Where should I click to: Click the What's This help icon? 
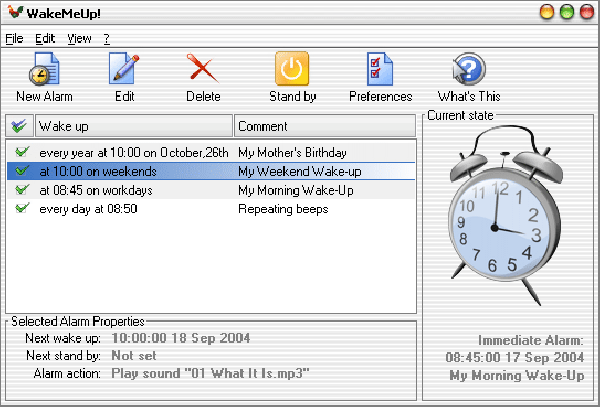468,70
